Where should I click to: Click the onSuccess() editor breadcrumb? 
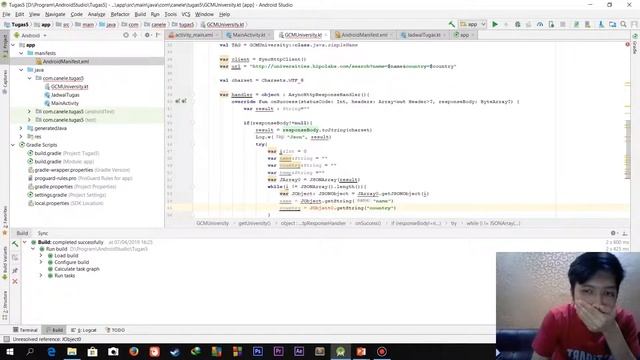(x=368, y=223)
